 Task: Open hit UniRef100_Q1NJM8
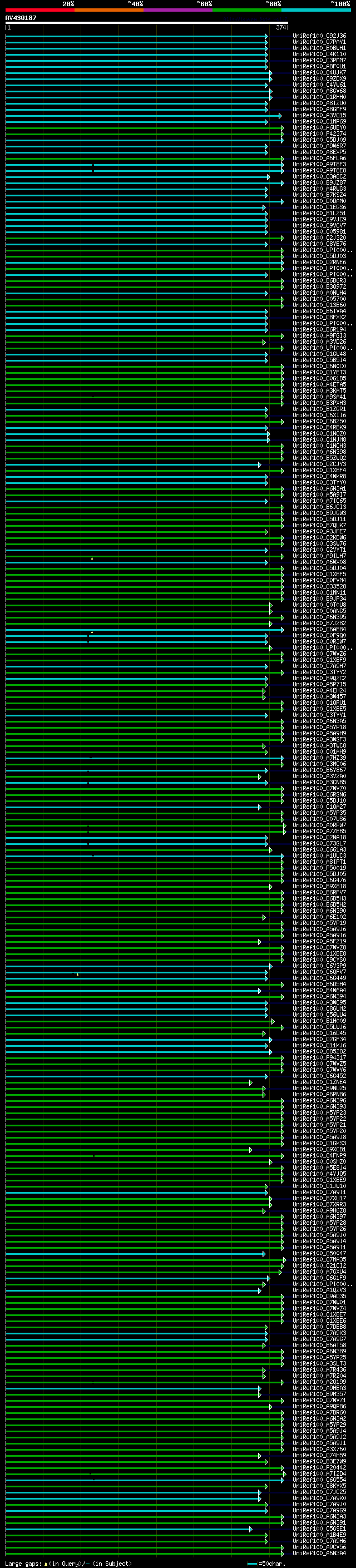pyautogui.click(x=319, y=439)
